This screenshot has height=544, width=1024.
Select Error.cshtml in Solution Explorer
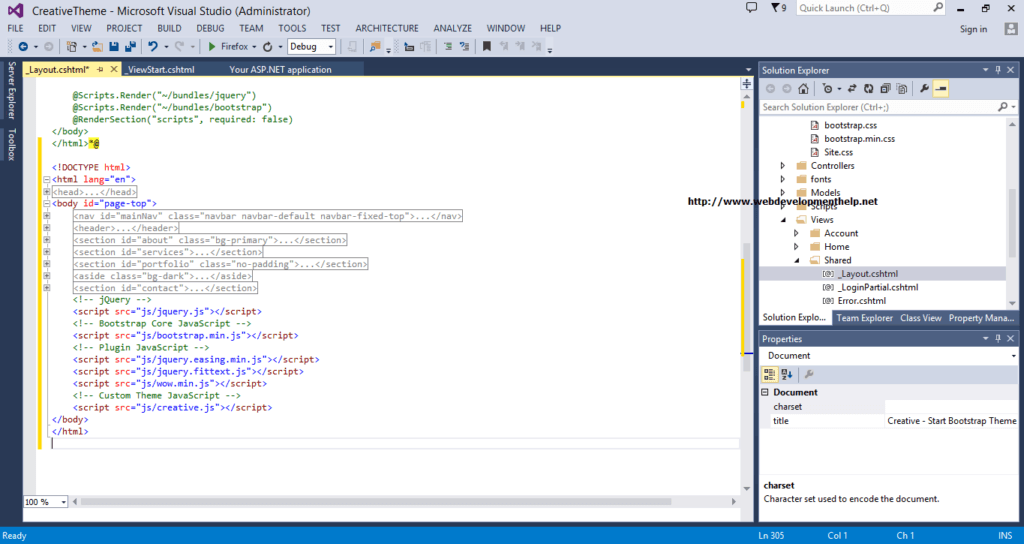(x=861, y=301)
